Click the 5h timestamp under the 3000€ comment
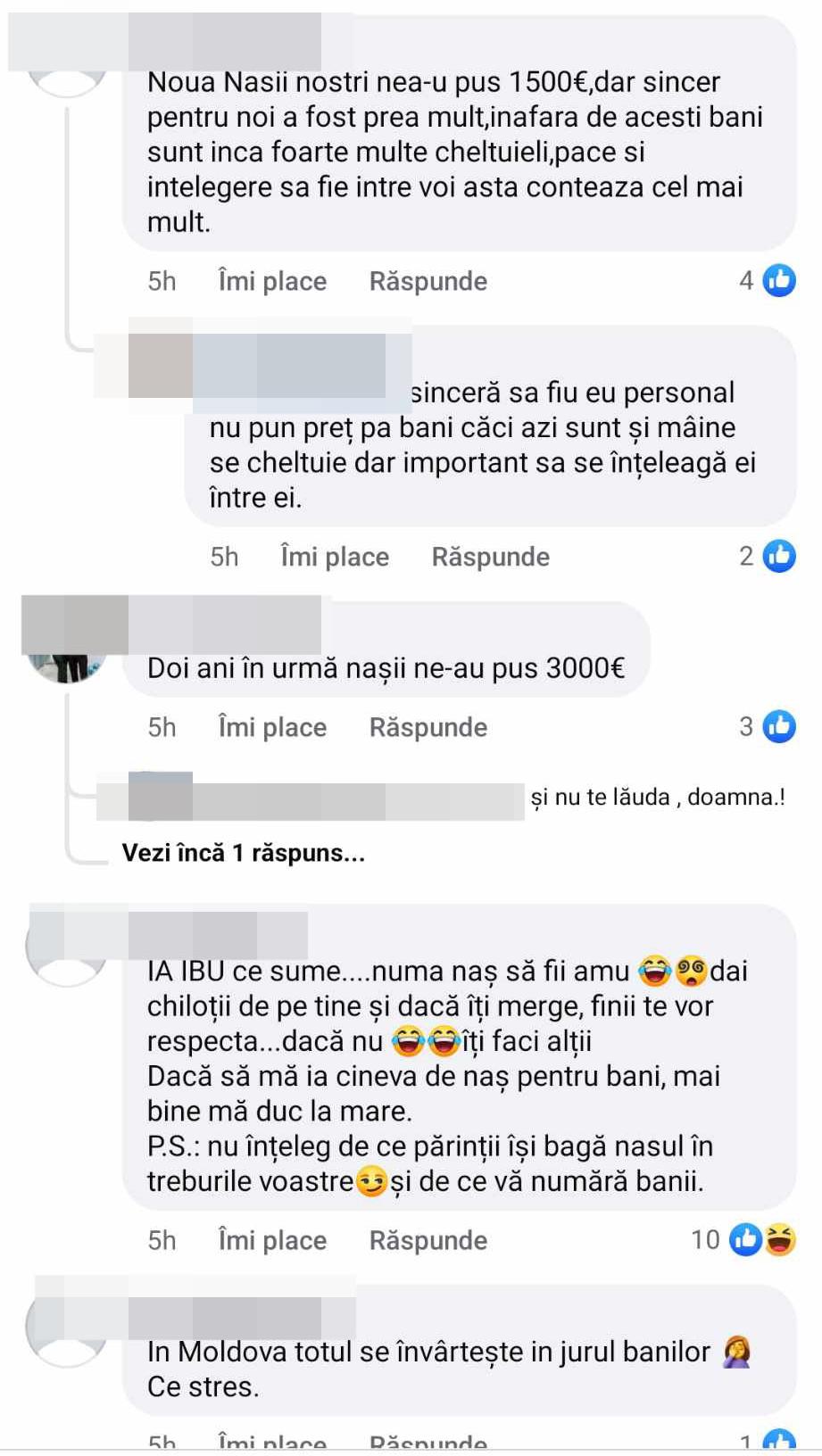Screen dimensions: 822x1456 pos(162,728)
